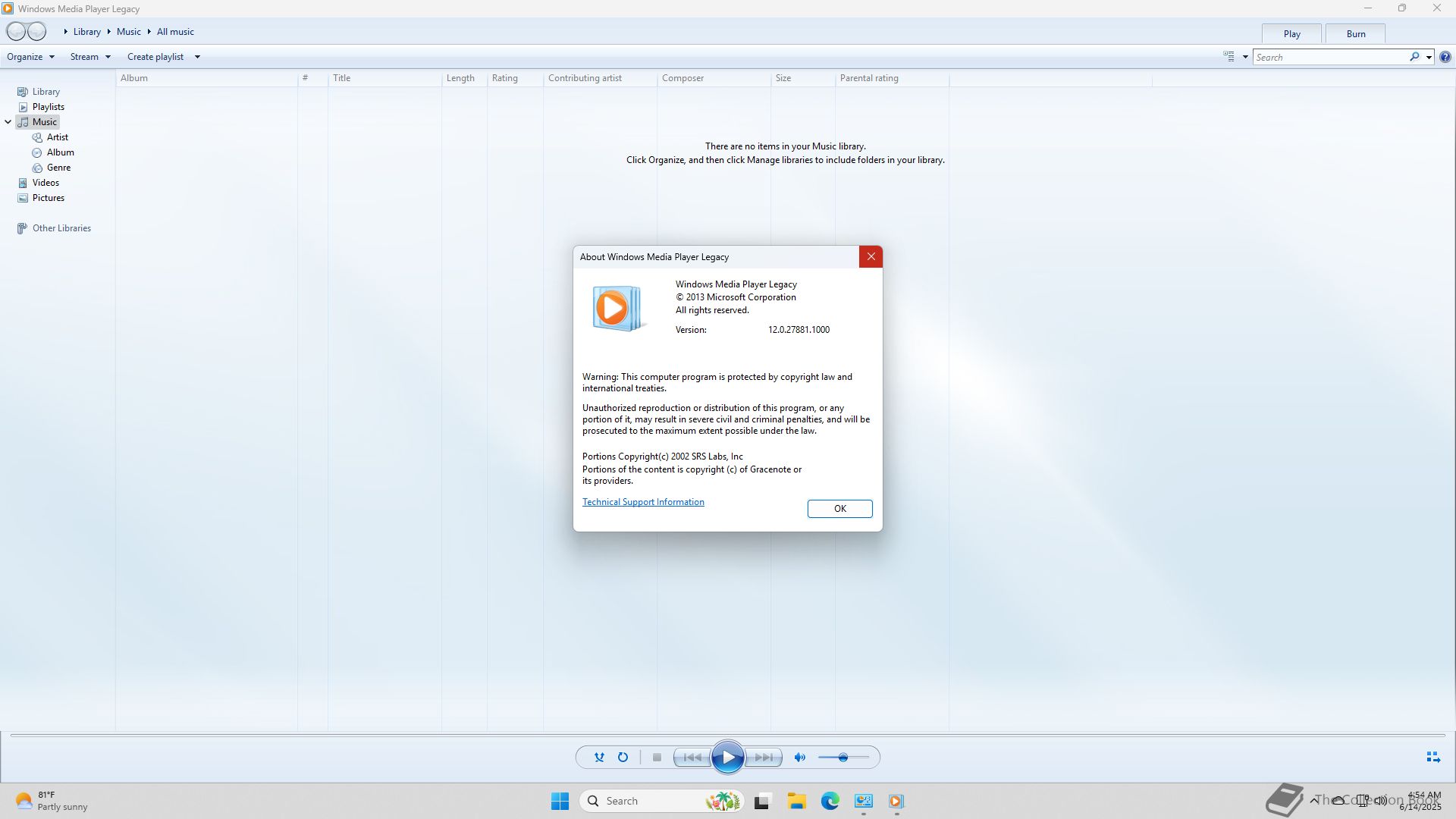This screenshot has height=819, width=1456.
Task: Open the Technical Support Information link
Action: click(x=643, y=502)
